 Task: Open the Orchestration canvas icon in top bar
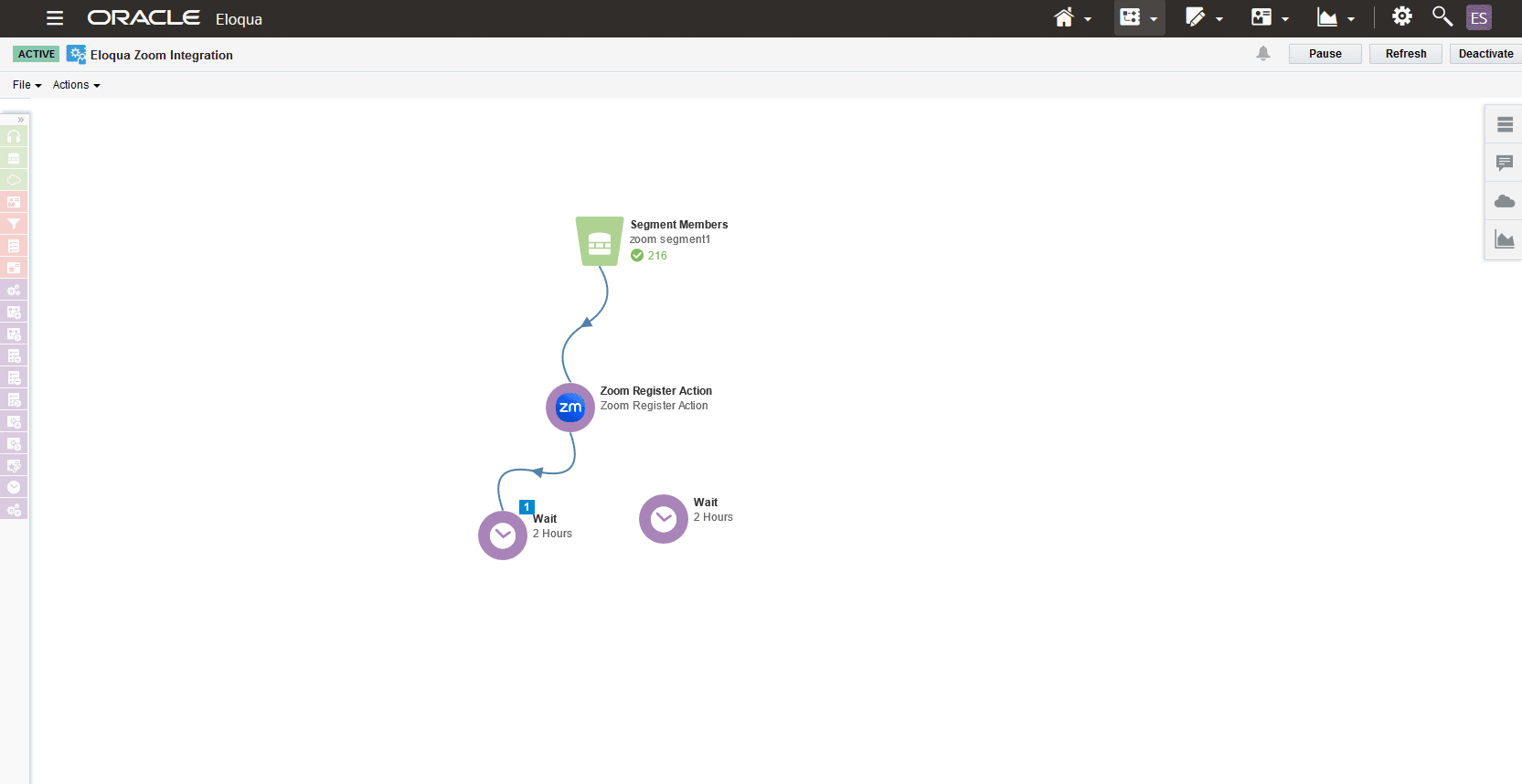tap(1131, 17)
